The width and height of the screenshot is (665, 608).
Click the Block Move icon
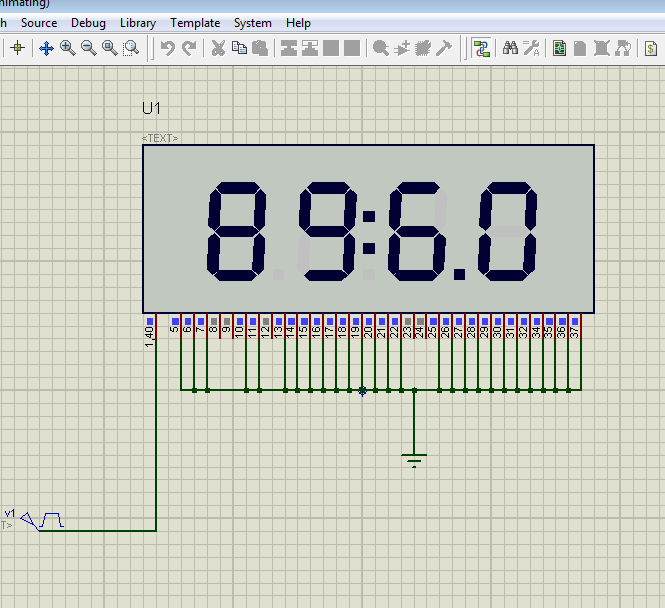pos(310,48)
